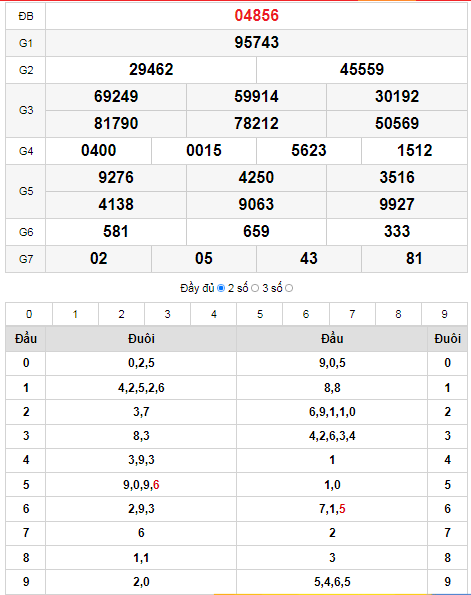Click the special prize number 04856
471x595 pixels.
pos(257,16)
